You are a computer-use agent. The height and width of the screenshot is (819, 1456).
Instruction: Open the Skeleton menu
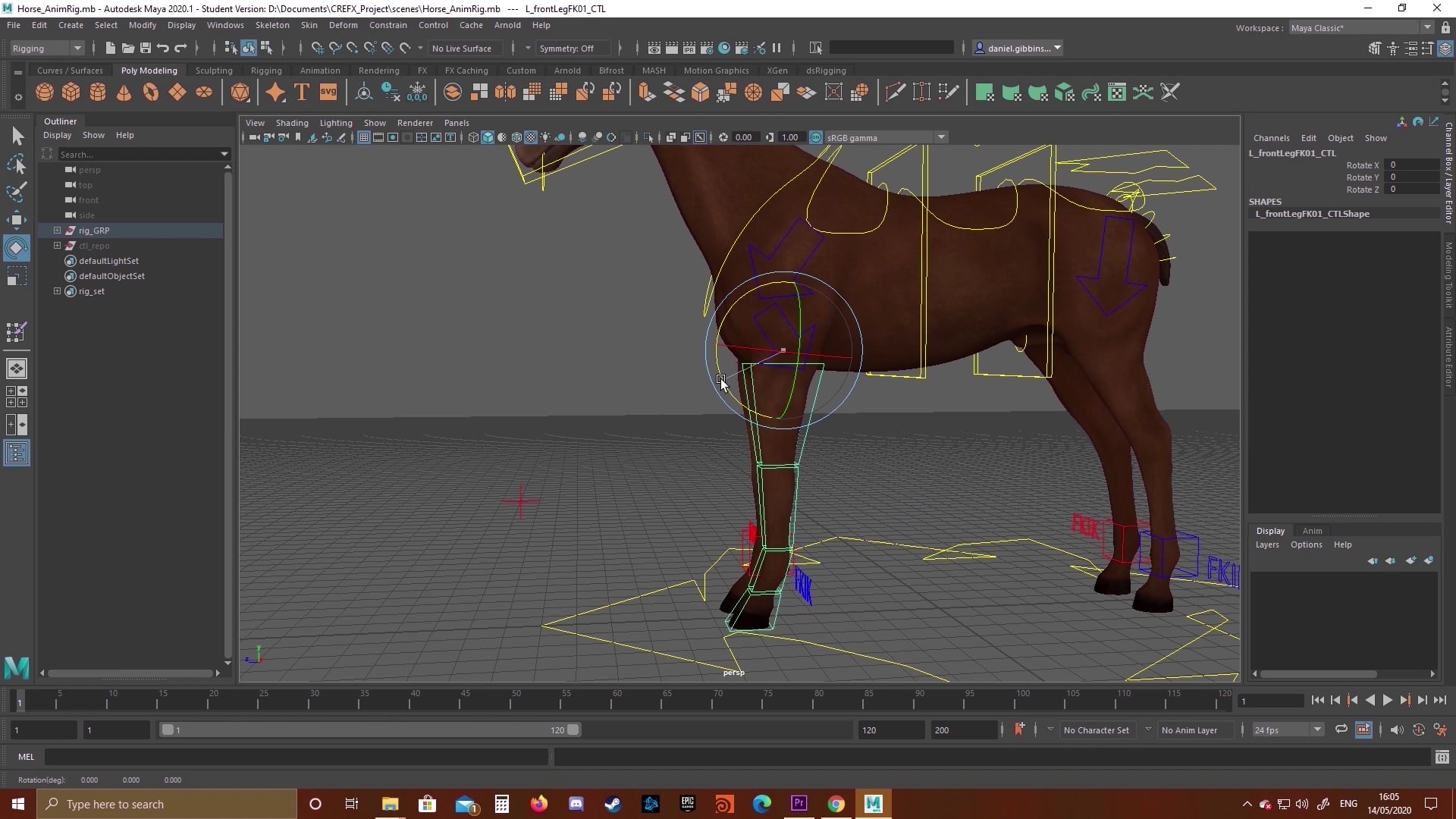click(272, 25)
